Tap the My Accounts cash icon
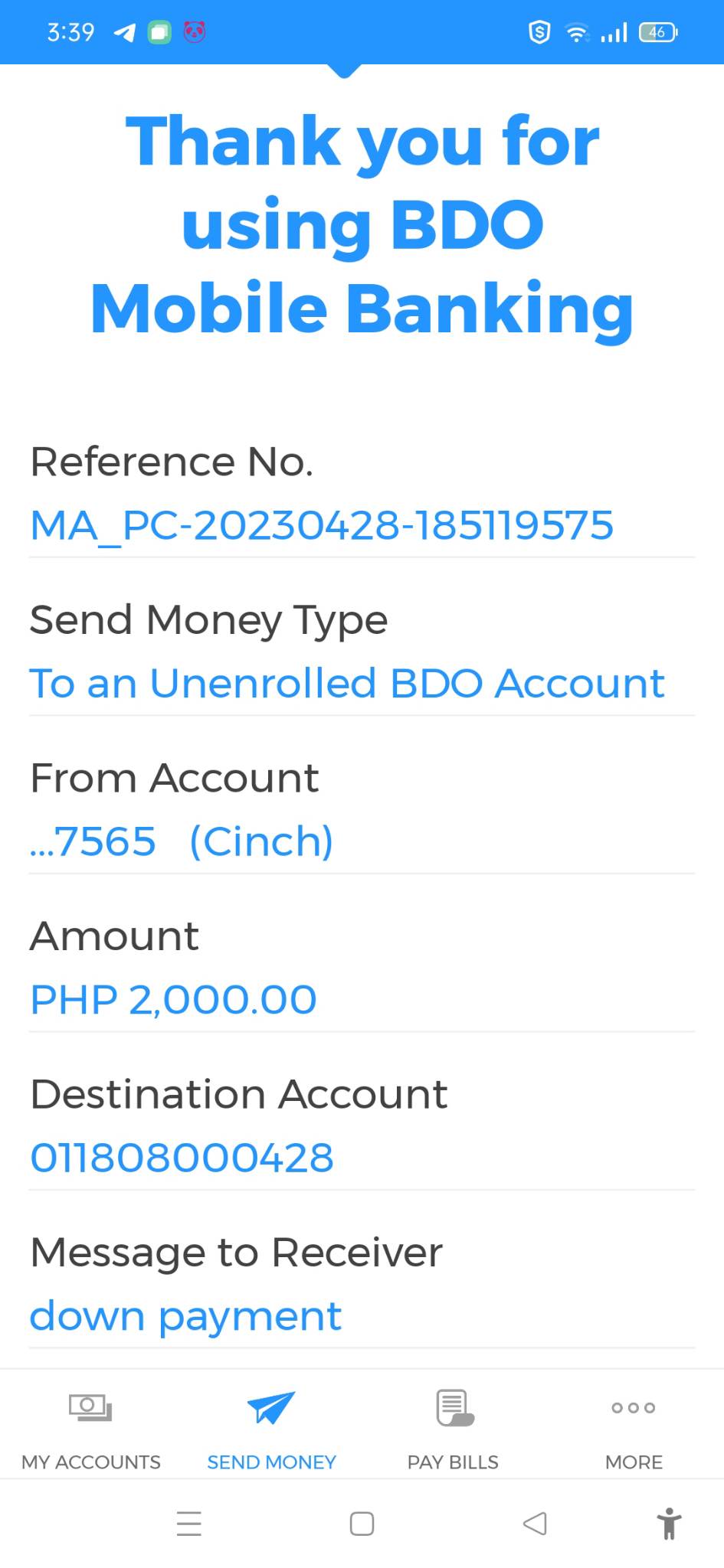The image size is (724, 1568). click(90, 1407)
